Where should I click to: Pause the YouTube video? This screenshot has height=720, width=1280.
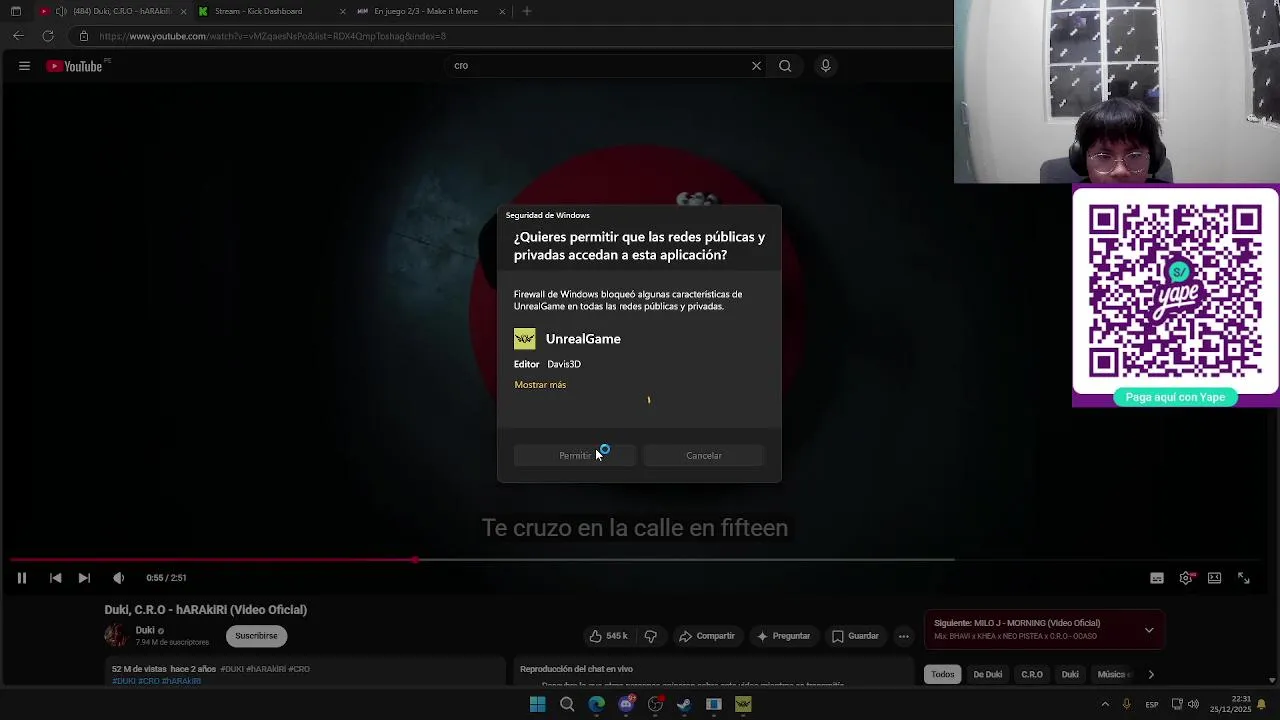click(21, 578)
